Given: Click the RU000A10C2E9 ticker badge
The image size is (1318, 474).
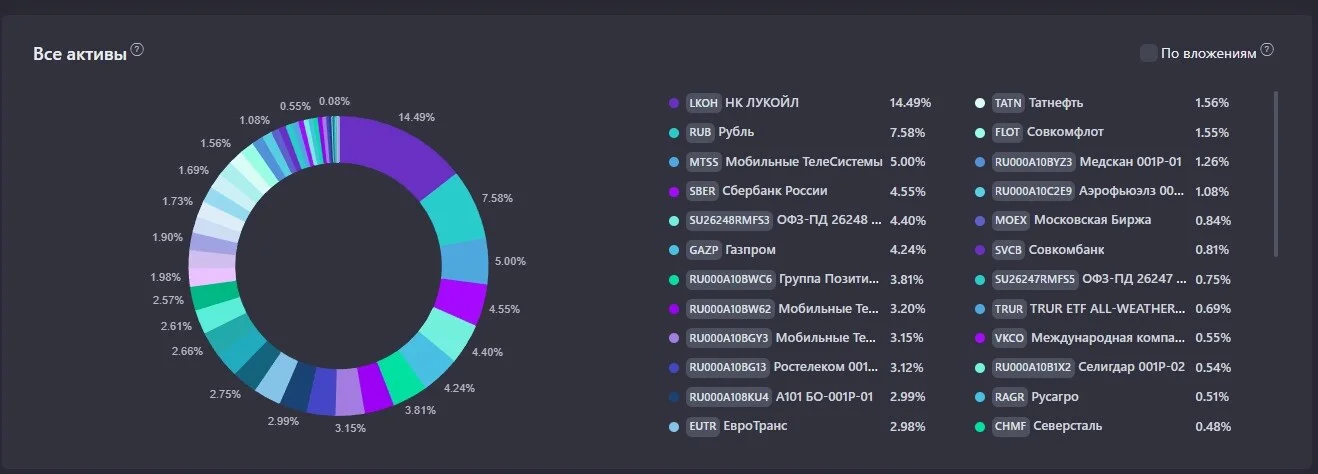Looking at the screenshot, I should (x=1034, y=191).
